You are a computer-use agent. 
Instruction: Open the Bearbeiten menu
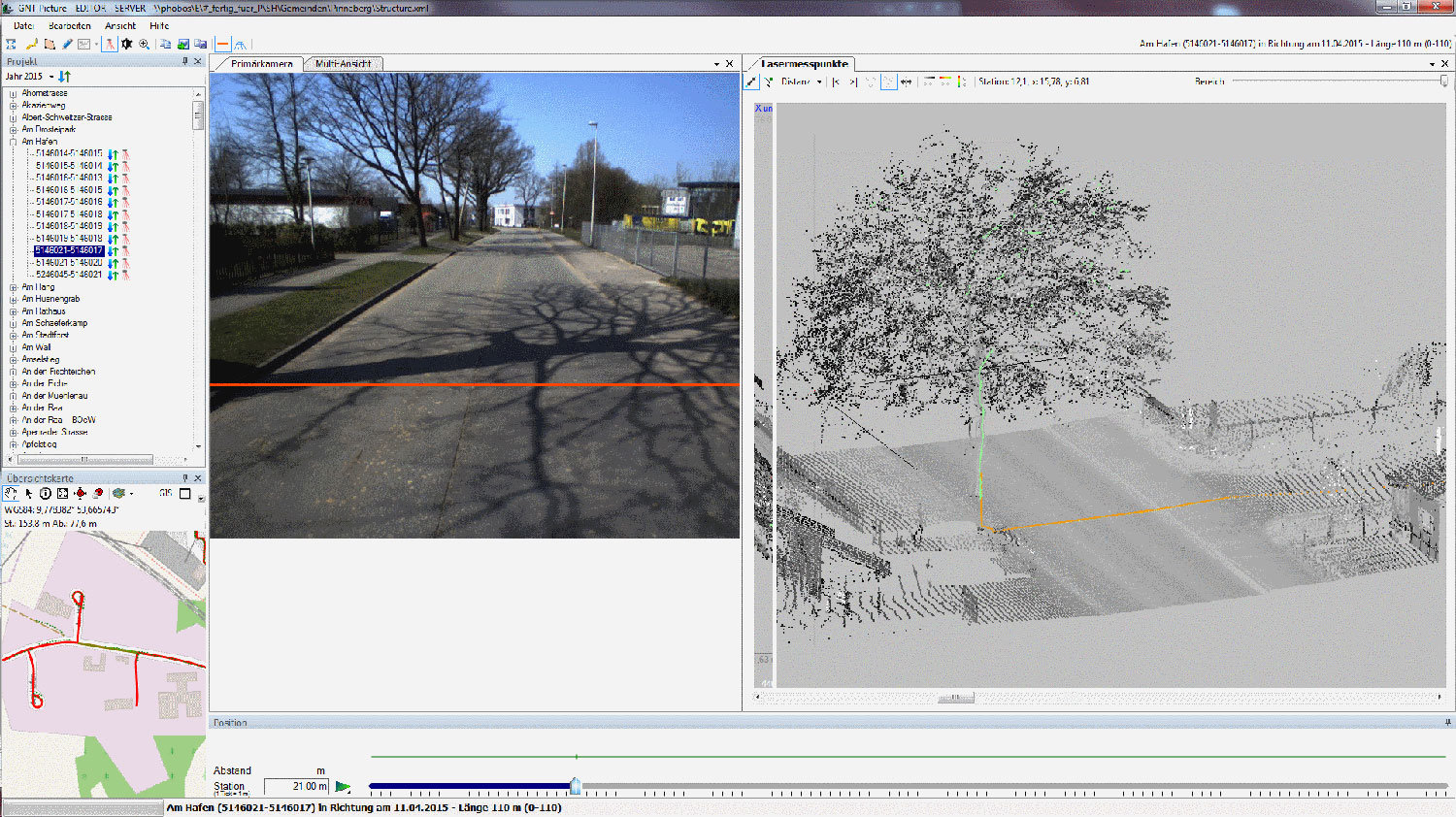tap(70, 26)
